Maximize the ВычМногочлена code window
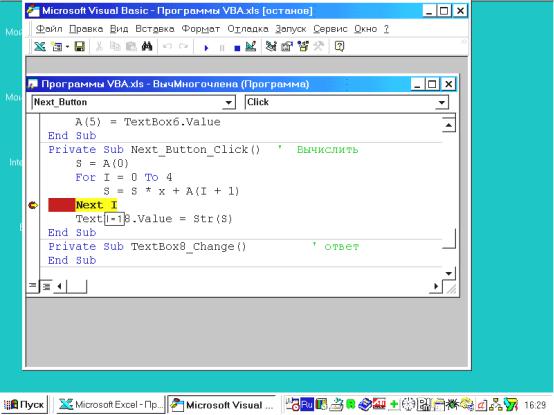The width and height of the screenshot is (554, 415). click(432, 84)
